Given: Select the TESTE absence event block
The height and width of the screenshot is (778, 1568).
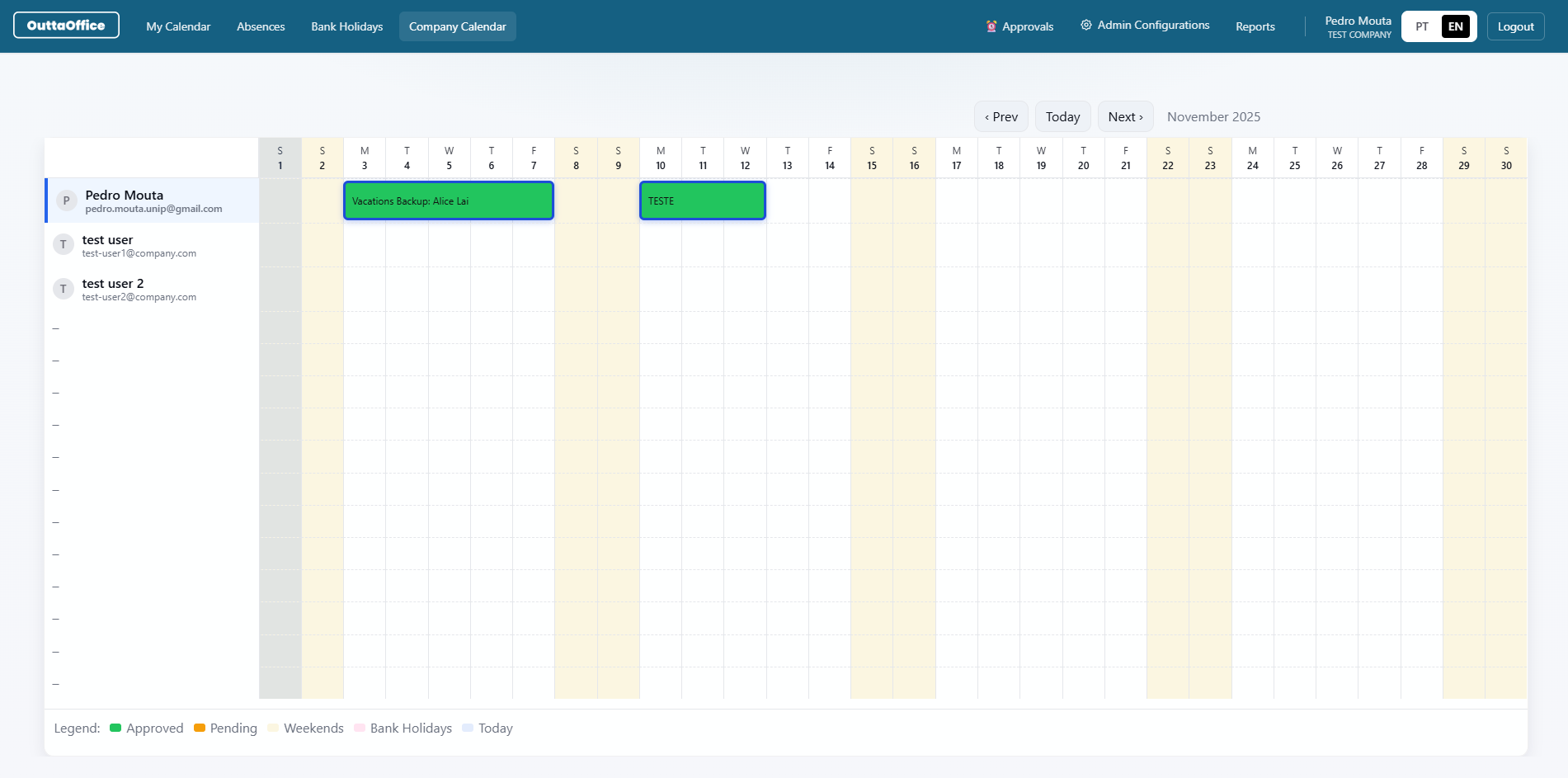Looking at the screenshot, I should [x=702, y=200].
